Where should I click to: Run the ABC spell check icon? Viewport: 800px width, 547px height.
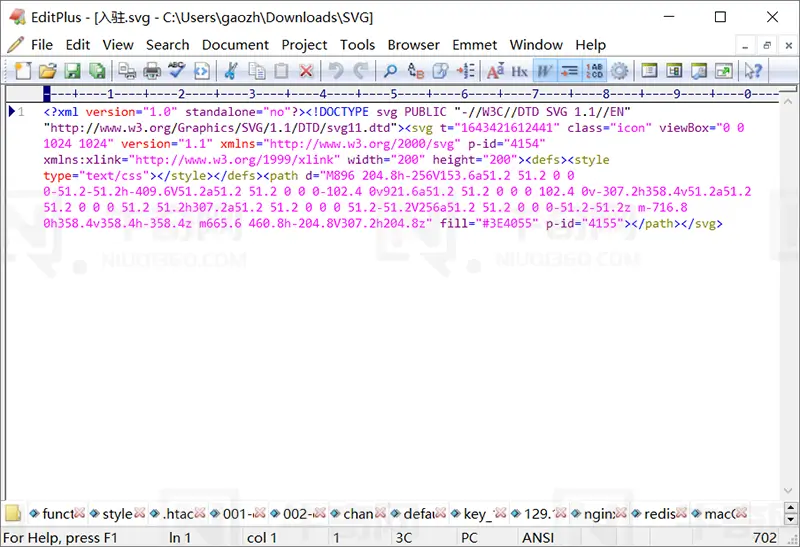[177, 70]
